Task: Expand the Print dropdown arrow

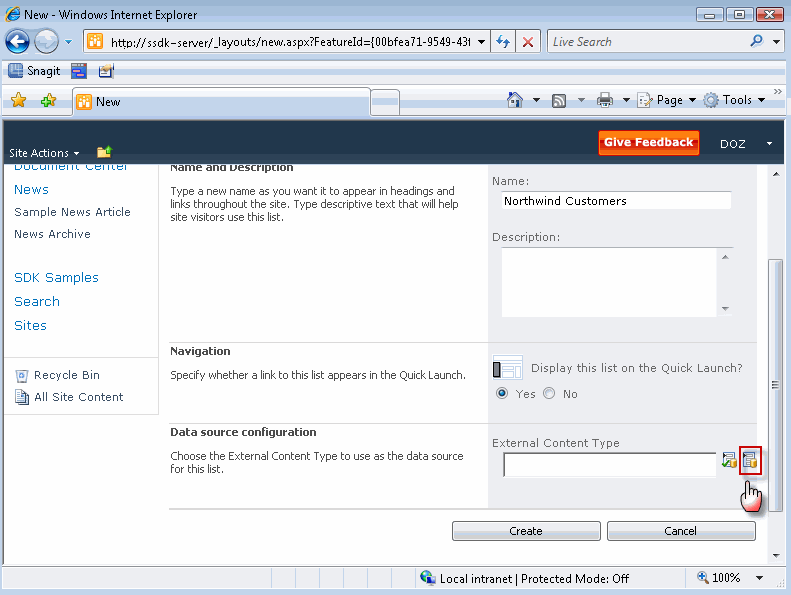Action: pos(626,100)
